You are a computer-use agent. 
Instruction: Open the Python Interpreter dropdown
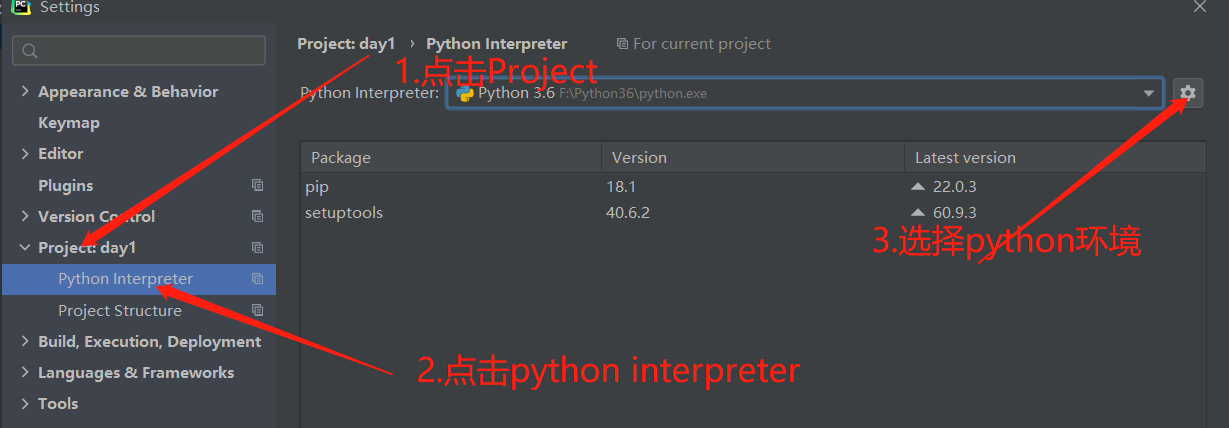pos(1149,93)
